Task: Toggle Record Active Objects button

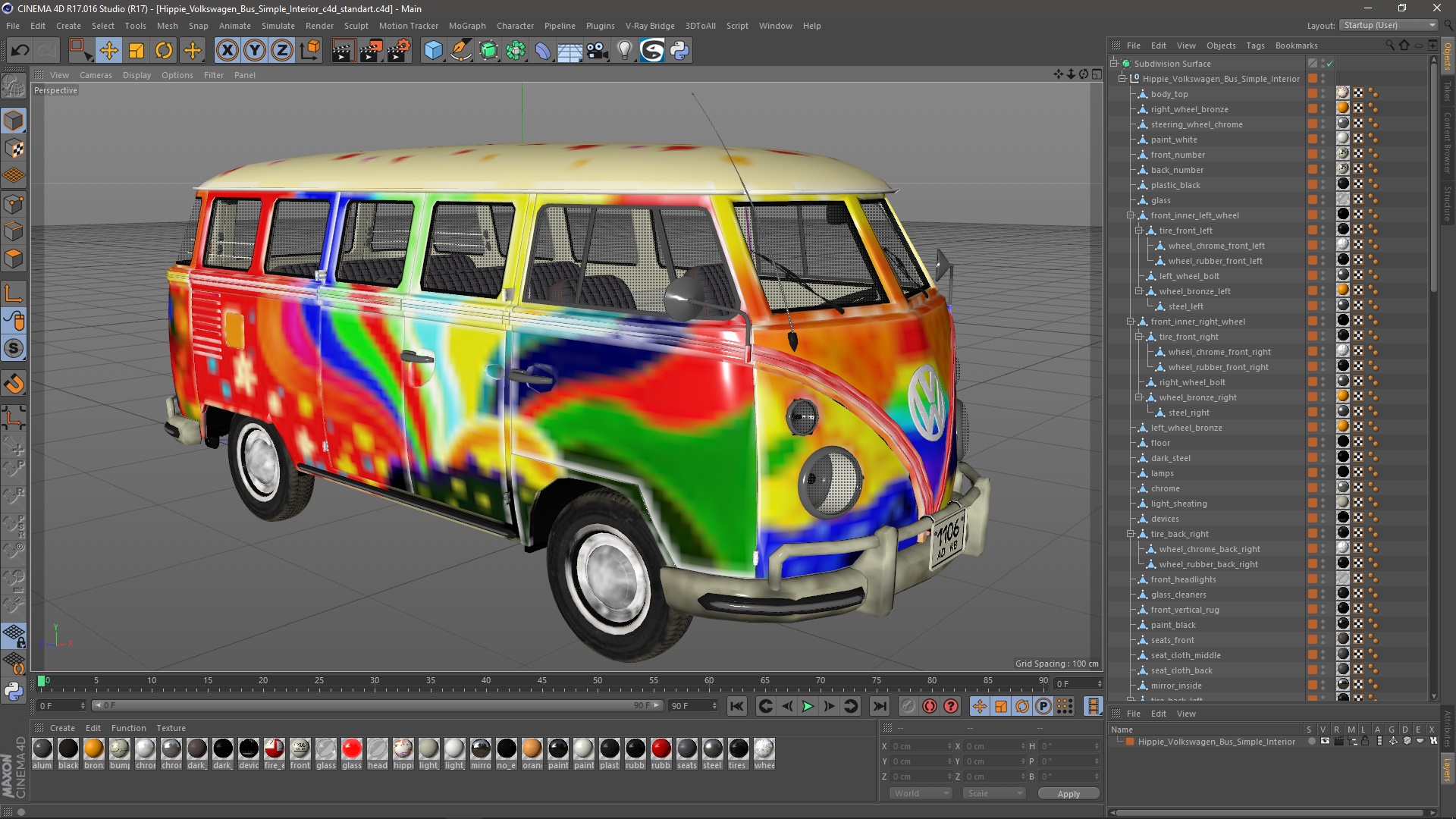Action: pos(908,706)
